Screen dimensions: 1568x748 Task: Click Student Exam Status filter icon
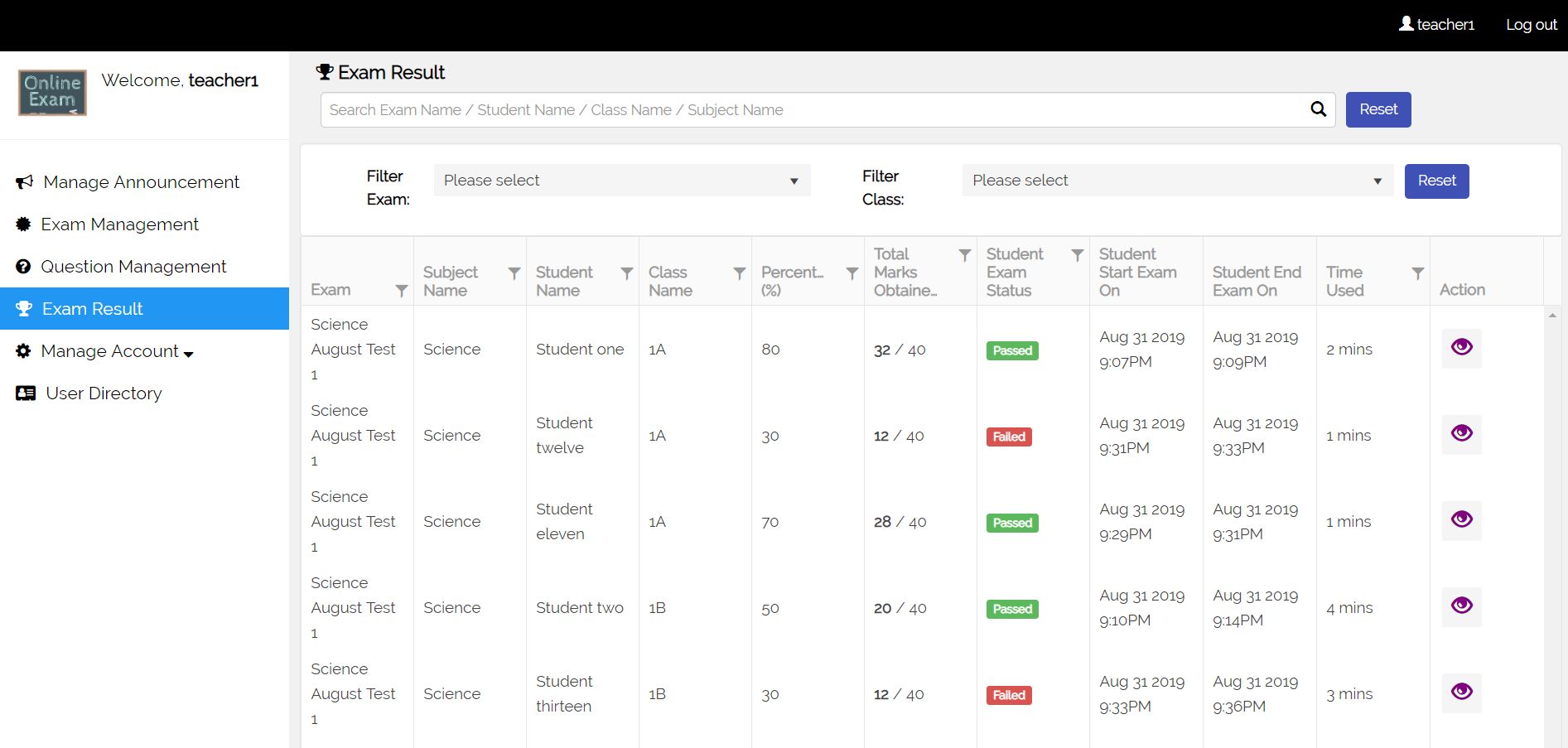point(1078,255)
